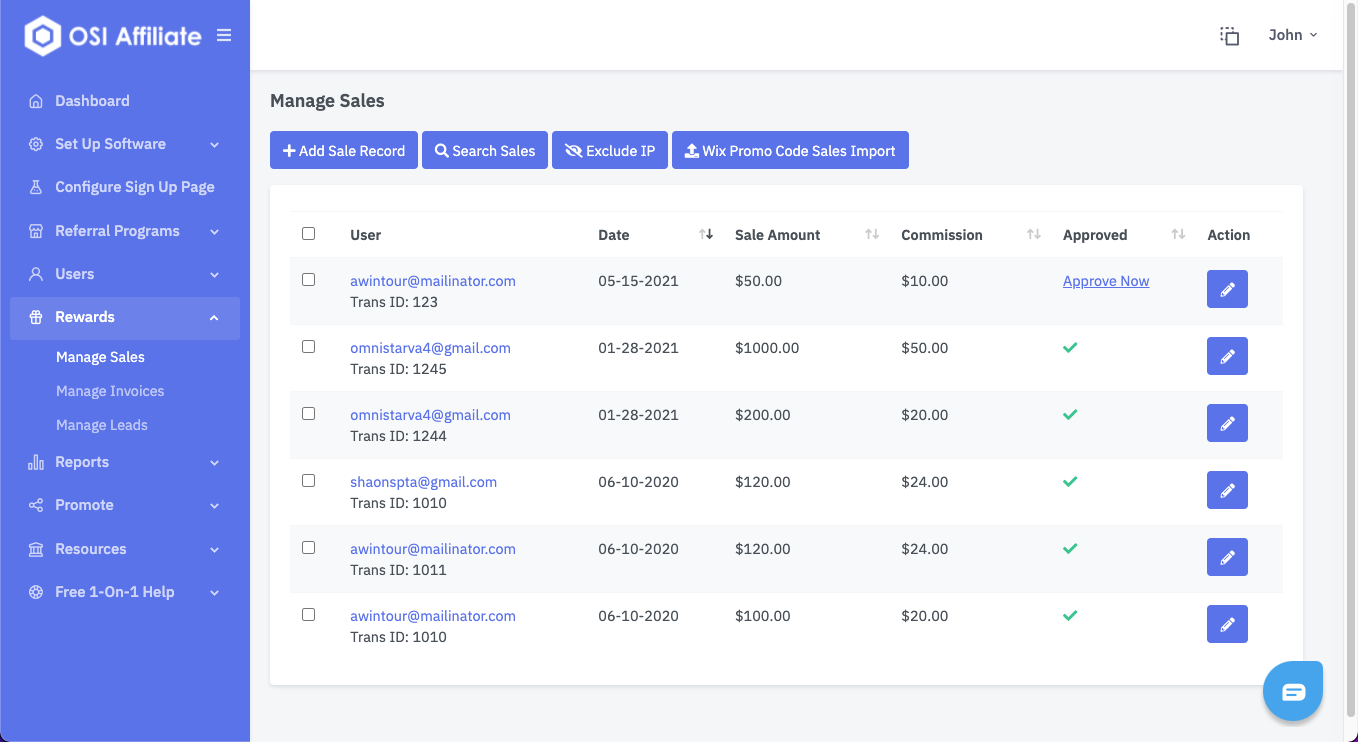The width and height of the screenshot is (1358, 742).
Task: Click the Promote share icon
Action: 36,505
